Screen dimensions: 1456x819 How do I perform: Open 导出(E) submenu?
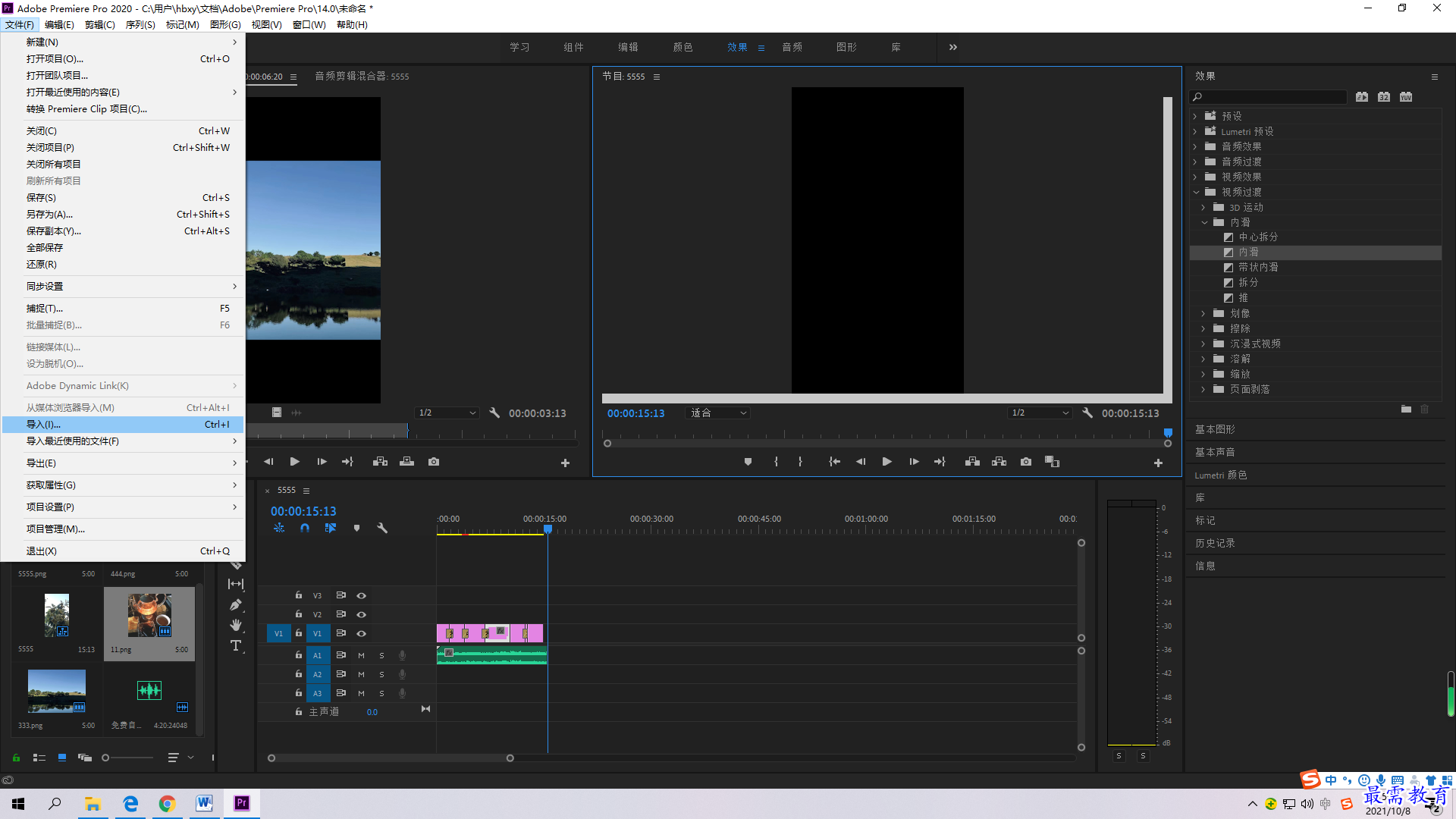tap(122, 463)
